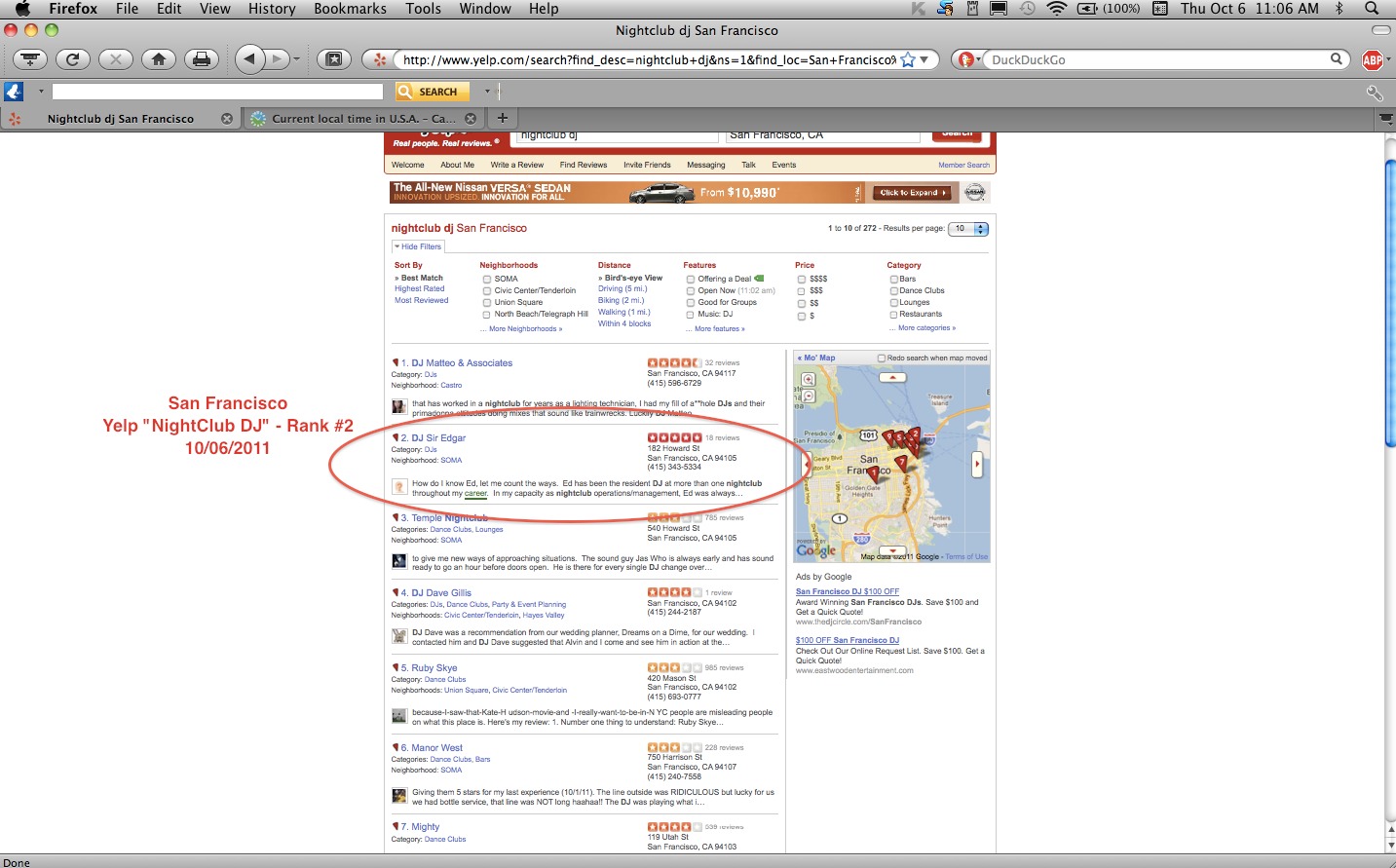Image resolution: width=1396 pixels, height=868 pixels.
Task: Open the URL bar history dropdown arrow
Action: tap(924, 59)
